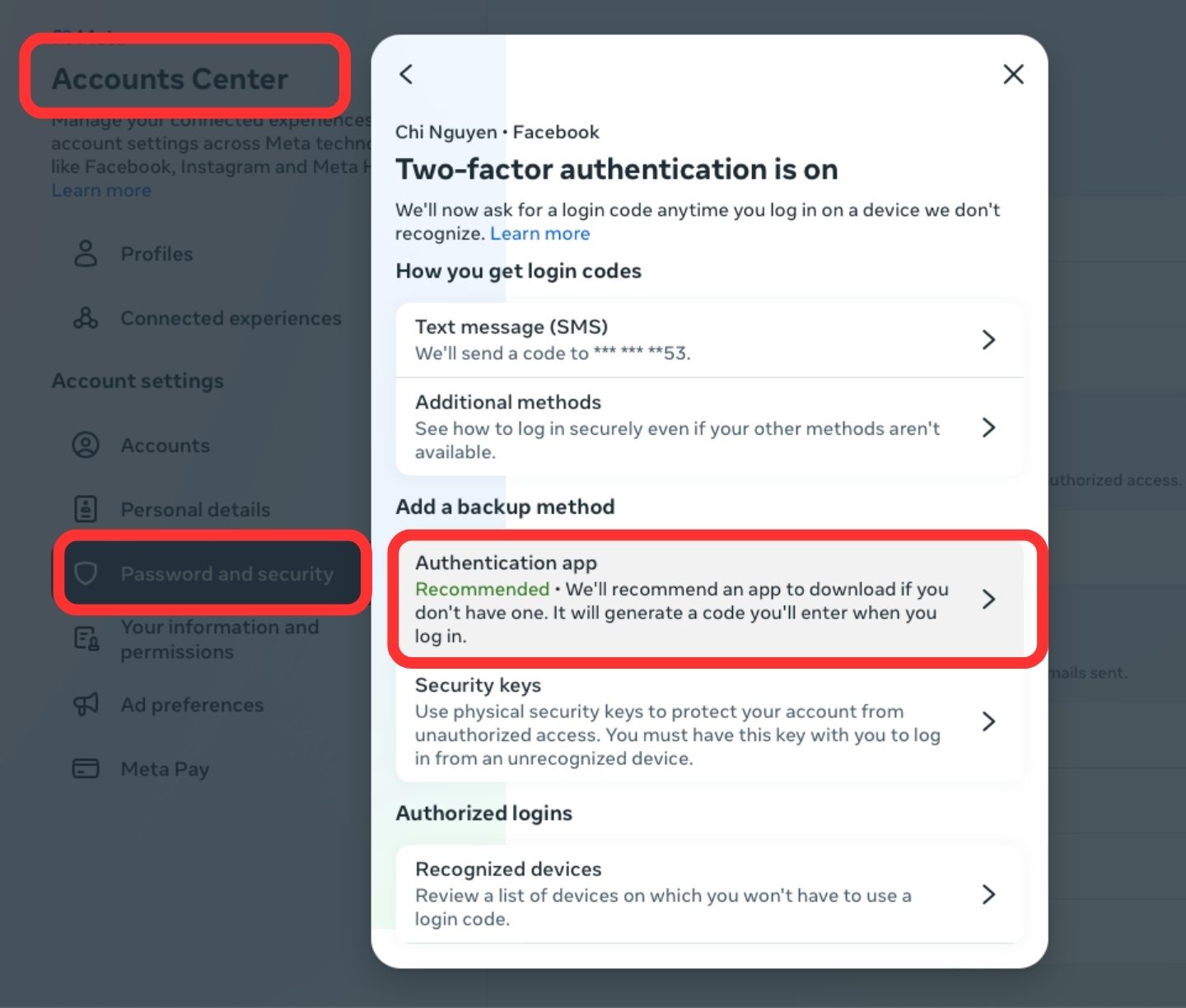Click the Accounts circle-person icon

[x=86, y=445]
